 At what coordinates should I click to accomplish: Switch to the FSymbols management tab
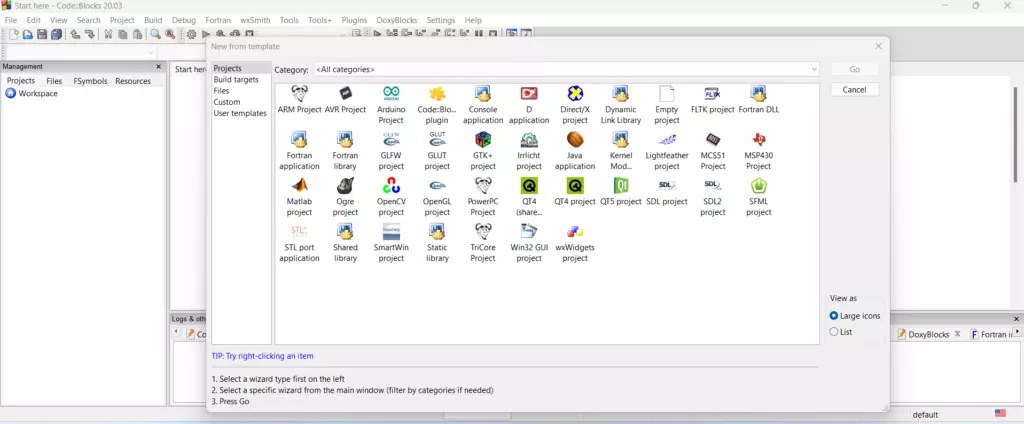pyautogui.click(x=90, y=81)
